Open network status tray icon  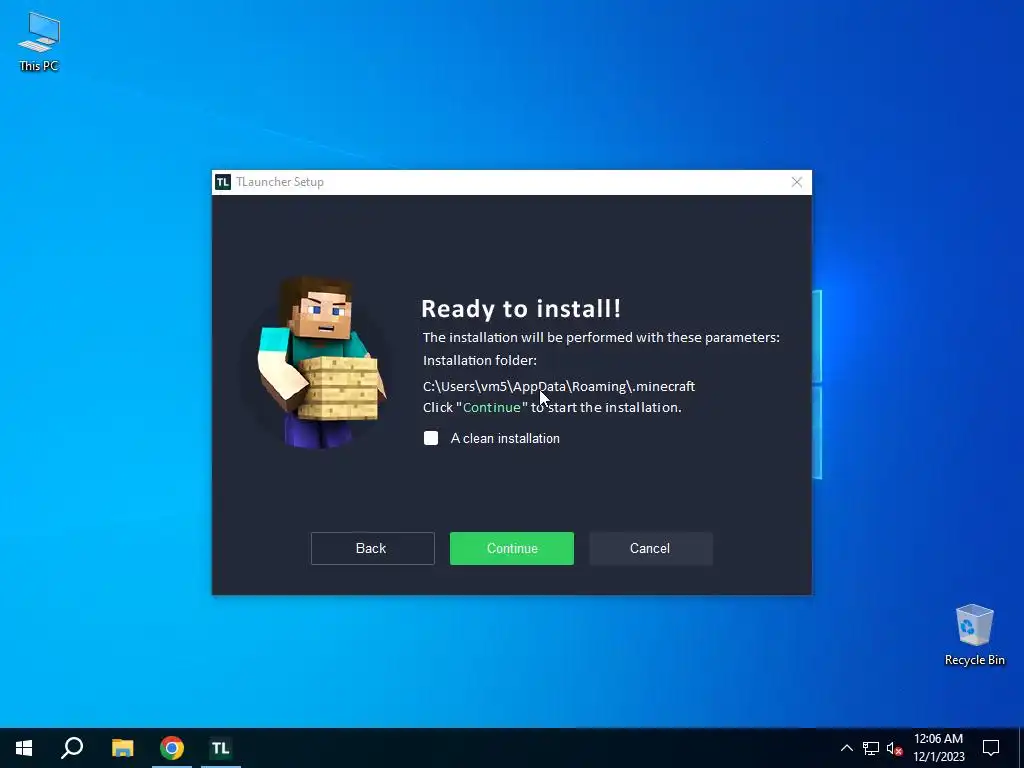[x=871, y=748]
